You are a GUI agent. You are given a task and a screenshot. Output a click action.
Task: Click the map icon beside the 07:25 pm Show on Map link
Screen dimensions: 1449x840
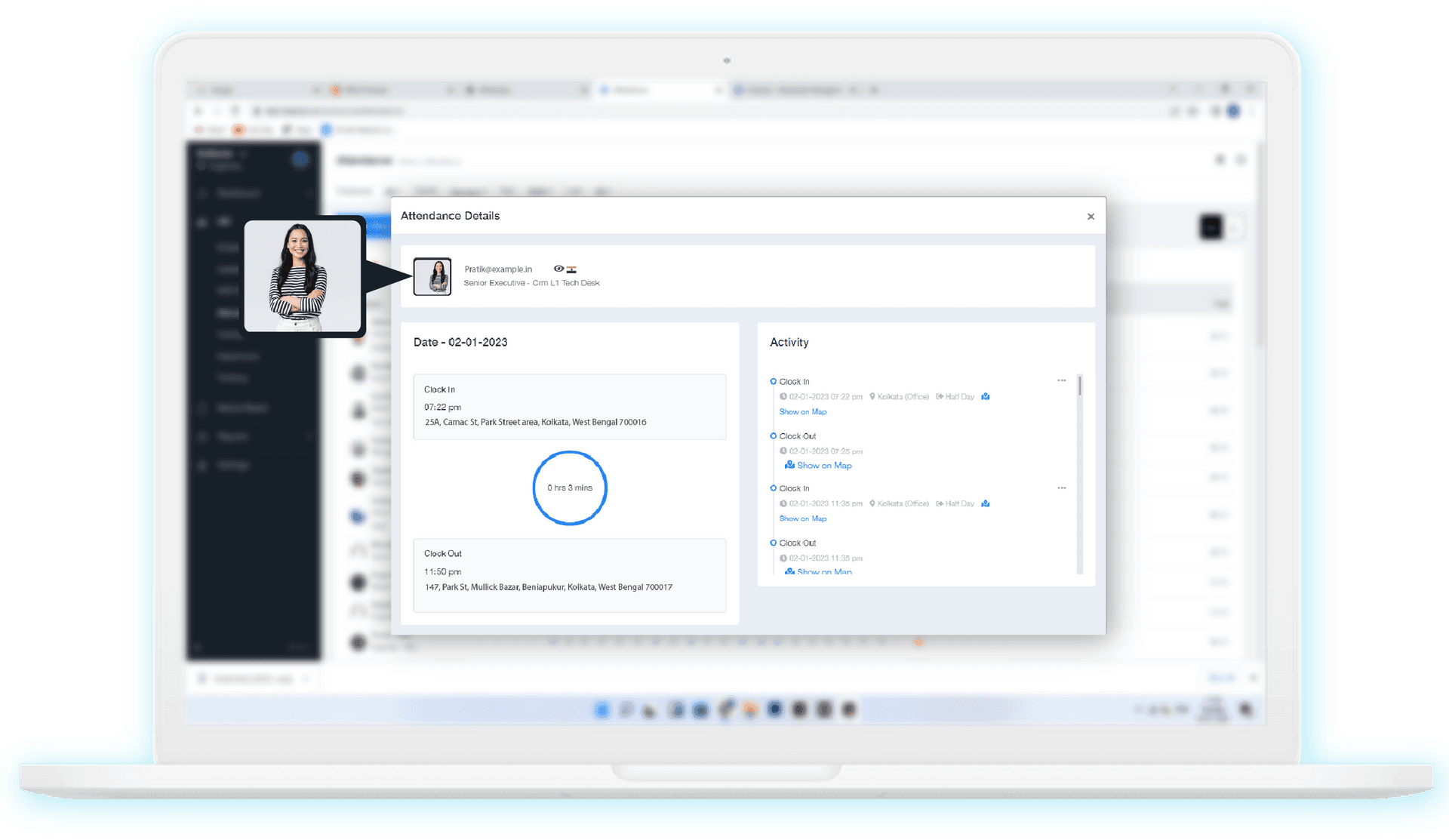789,465
